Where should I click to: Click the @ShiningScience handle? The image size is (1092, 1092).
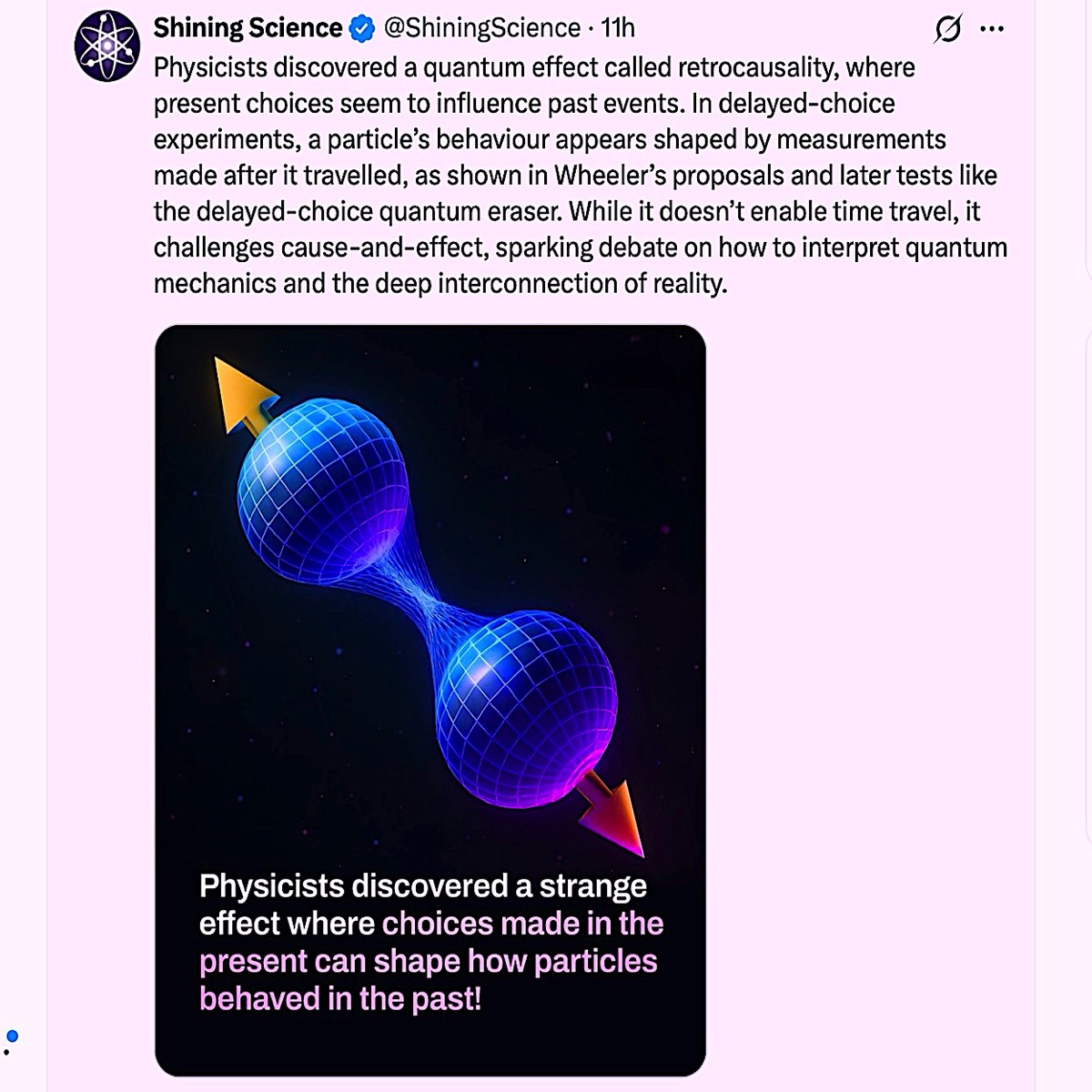(x=481, y=29)
